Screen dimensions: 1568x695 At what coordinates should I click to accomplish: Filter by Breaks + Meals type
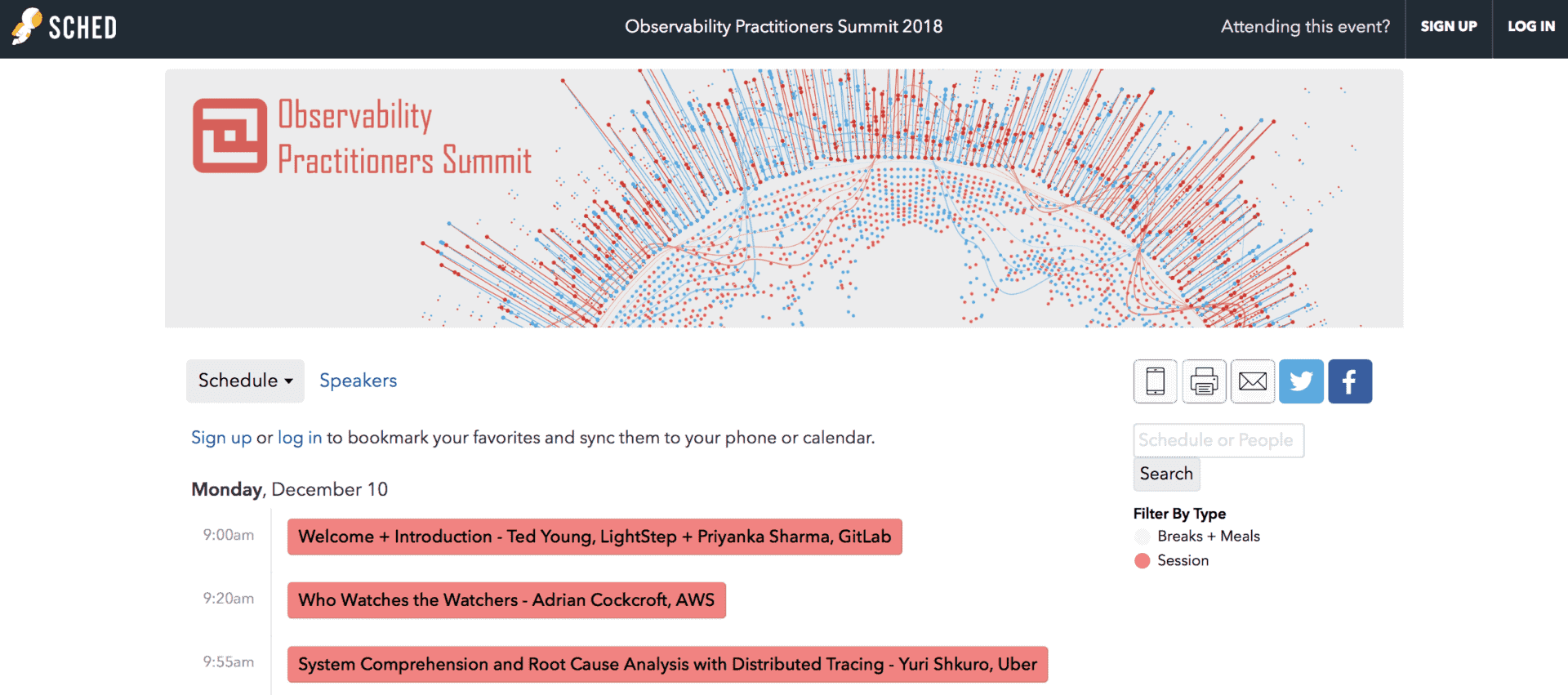tap(1208, 537)
